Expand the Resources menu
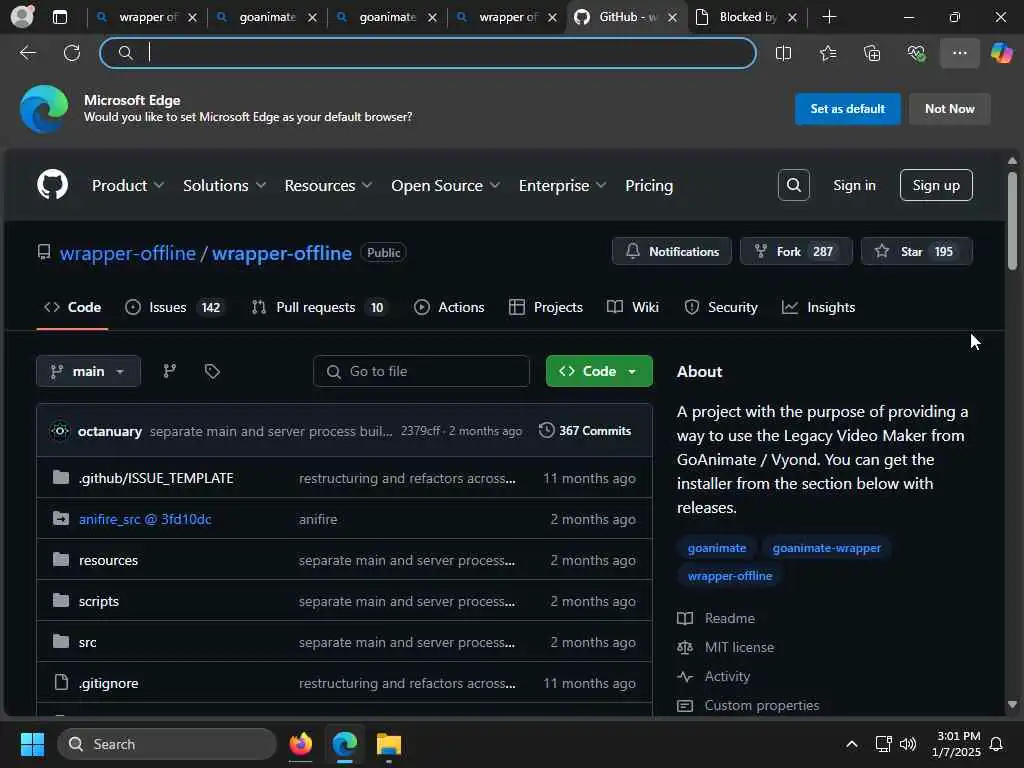This screenshot has width=1024, height=768. (328, 185)
